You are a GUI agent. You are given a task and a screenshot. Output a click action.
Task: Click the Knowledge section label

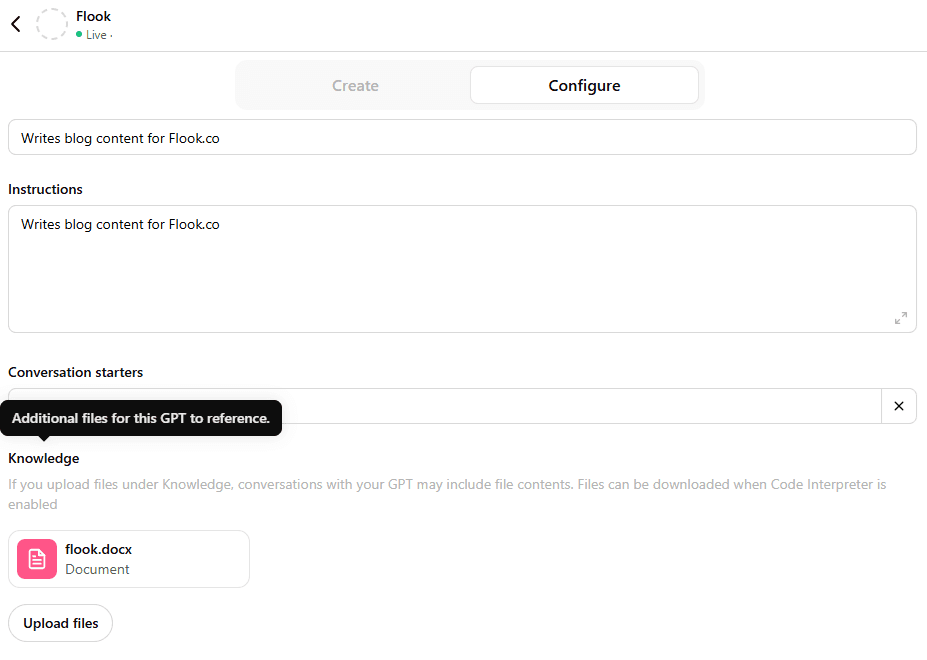[44, 458]
